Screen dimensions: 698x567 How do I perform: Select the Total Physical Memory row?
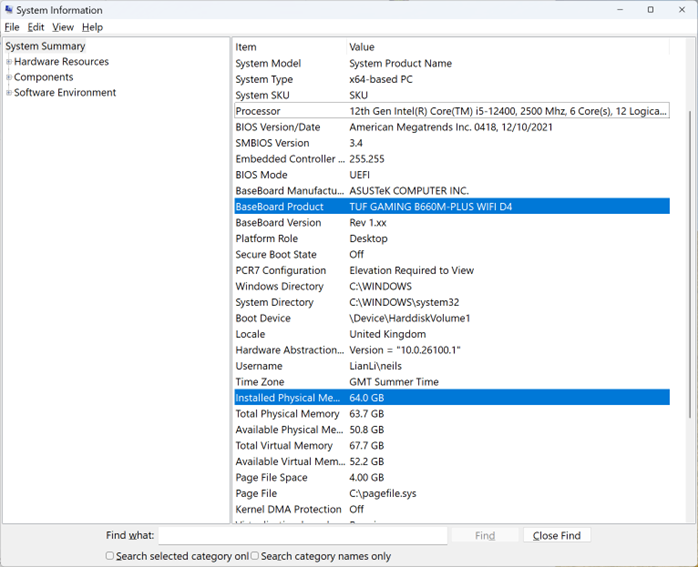[452, 413]
